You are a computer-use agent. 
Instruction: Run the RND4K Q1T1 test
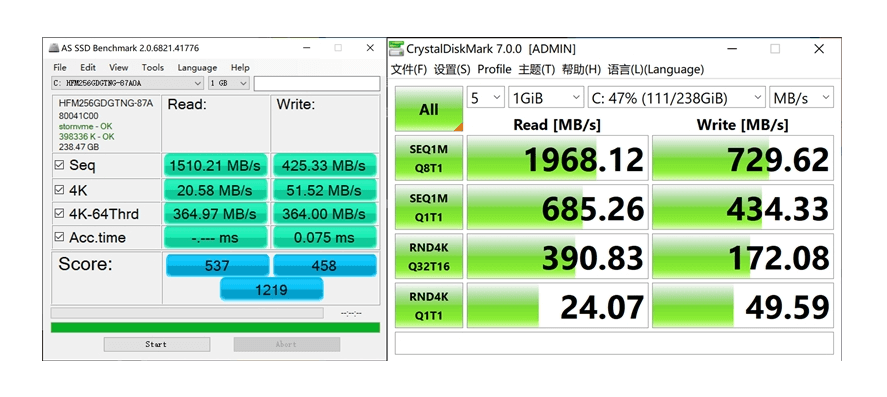[429, 305]
